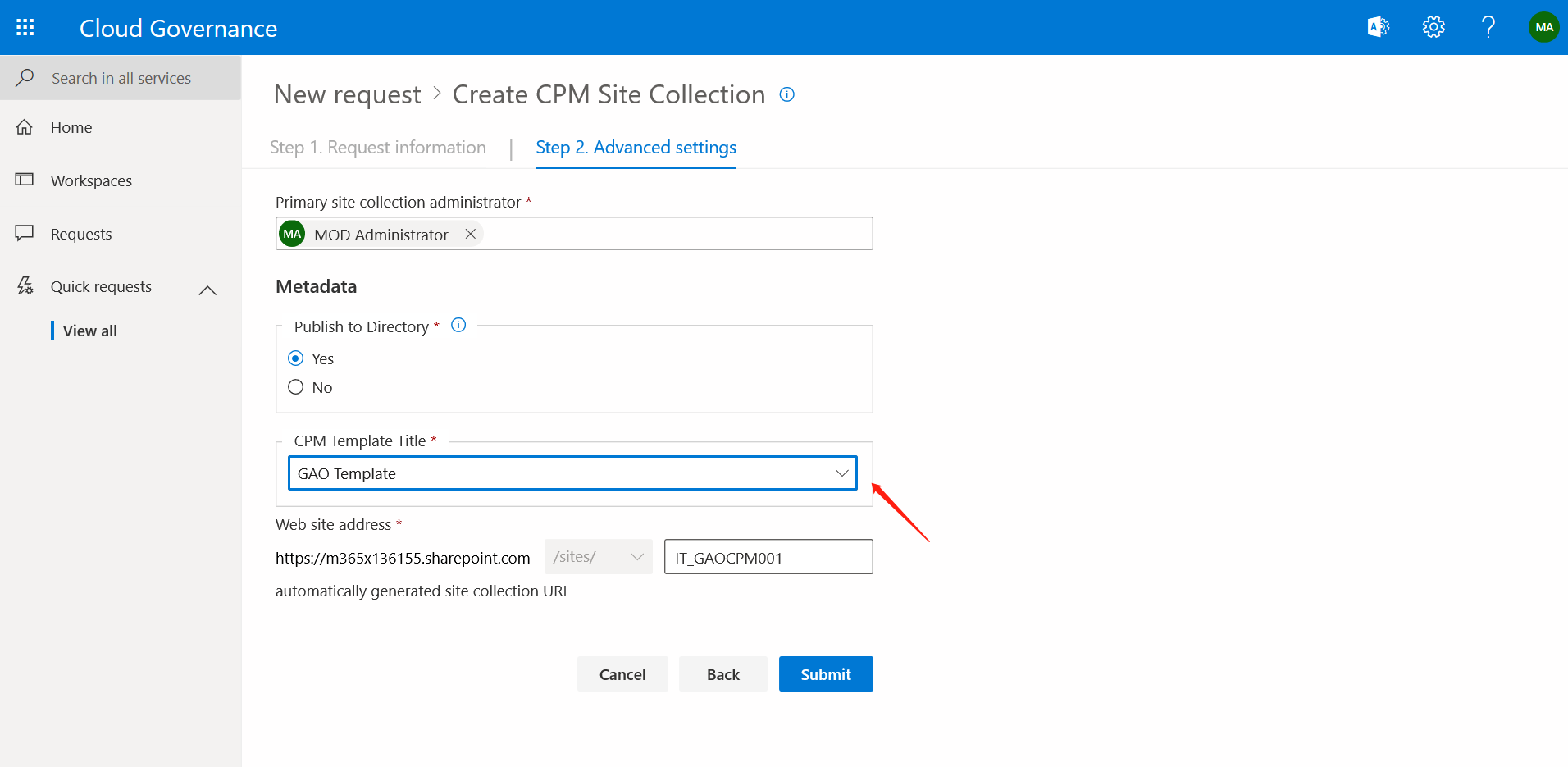1568x767 pixels.
Task: Open View all under Quick requests
Action: (89, 330)
